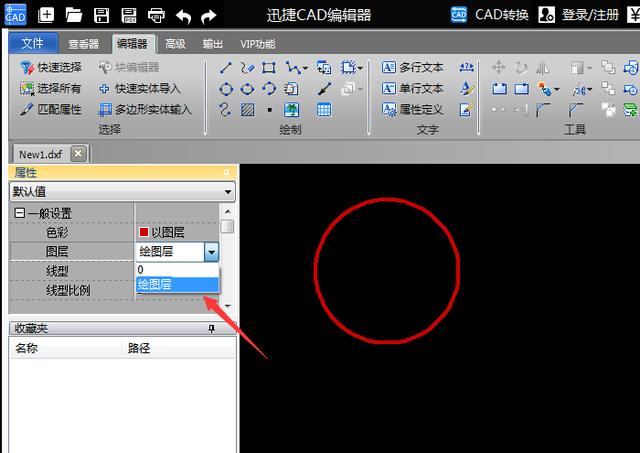Select the Line drawing tool
640x453 pixels.
click(x=226, y=68)
